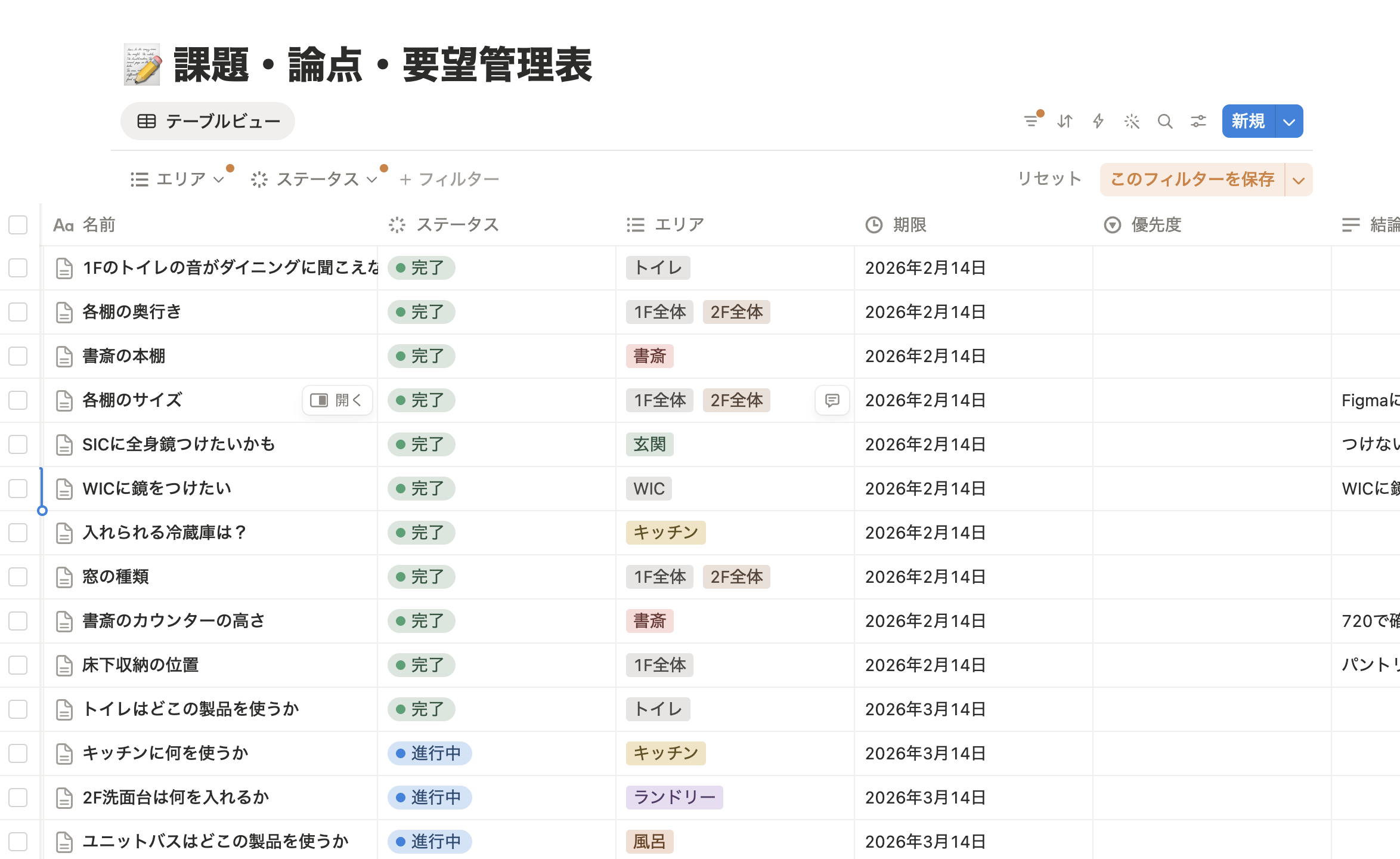Viewport: 1400px width, 859px height.
Task: Click the page icon next to 入れられる冷蔵庫は？
Action: point(64,533)
